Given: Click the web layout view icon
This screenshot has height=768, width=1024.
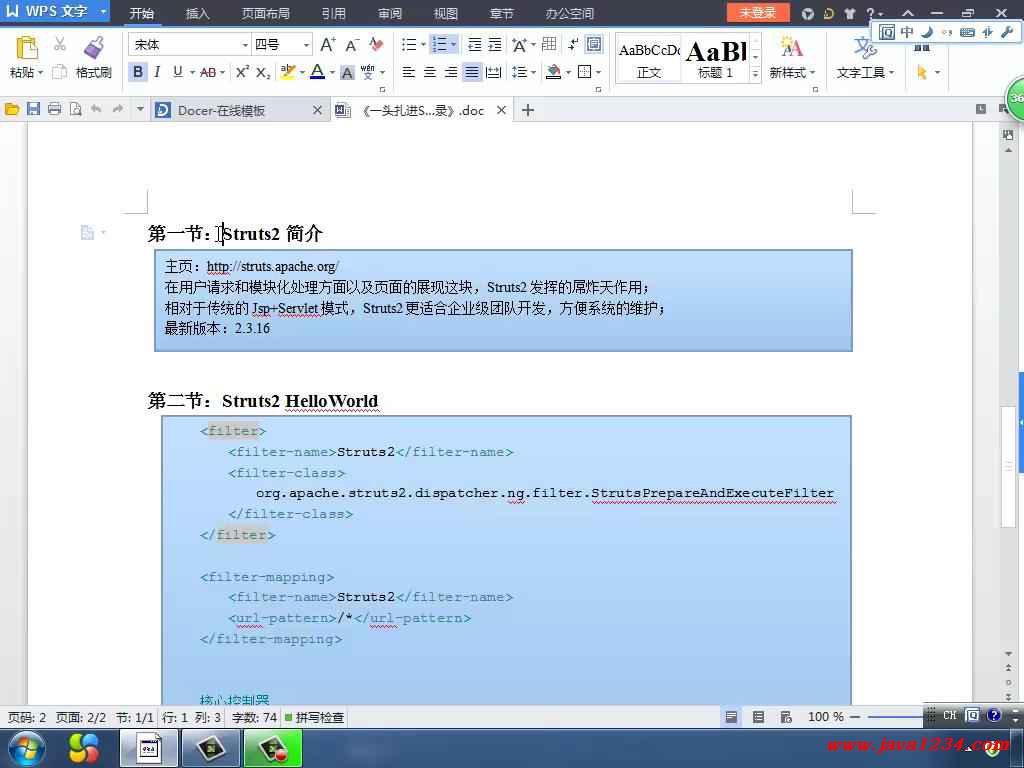Looking at the screenshot, I should (x=786, y=717).
